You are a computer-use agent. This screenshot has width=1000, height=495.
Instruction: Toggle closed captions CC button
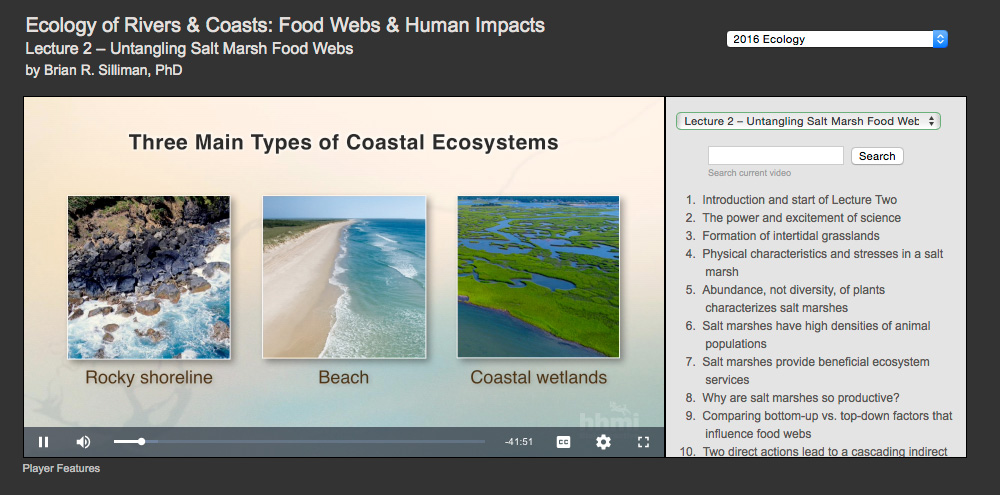563,442
